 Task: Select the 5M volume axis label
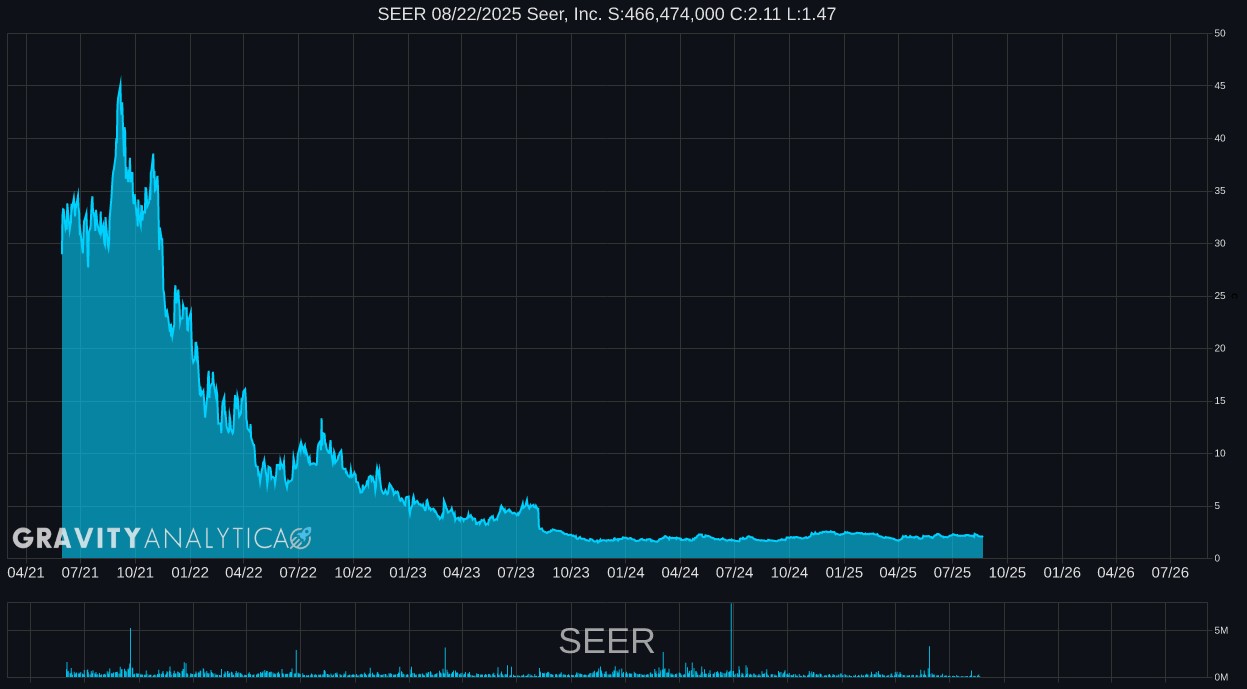pos(1221,630)
